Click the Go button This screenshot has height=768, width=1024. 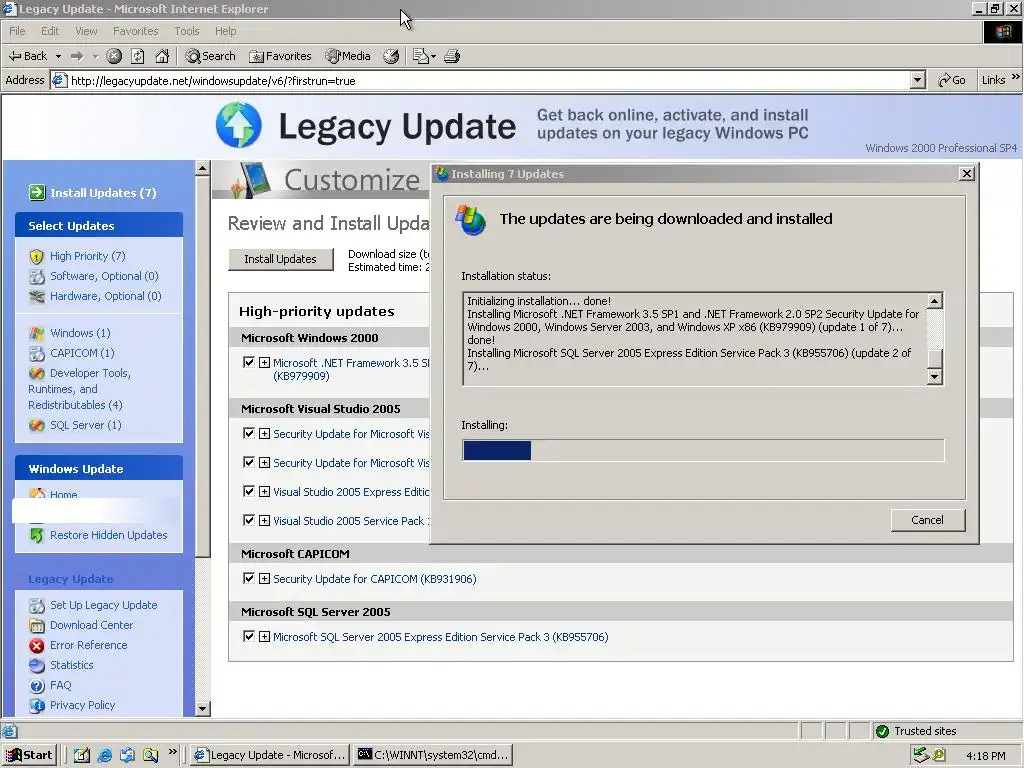[x=952, y=80]
